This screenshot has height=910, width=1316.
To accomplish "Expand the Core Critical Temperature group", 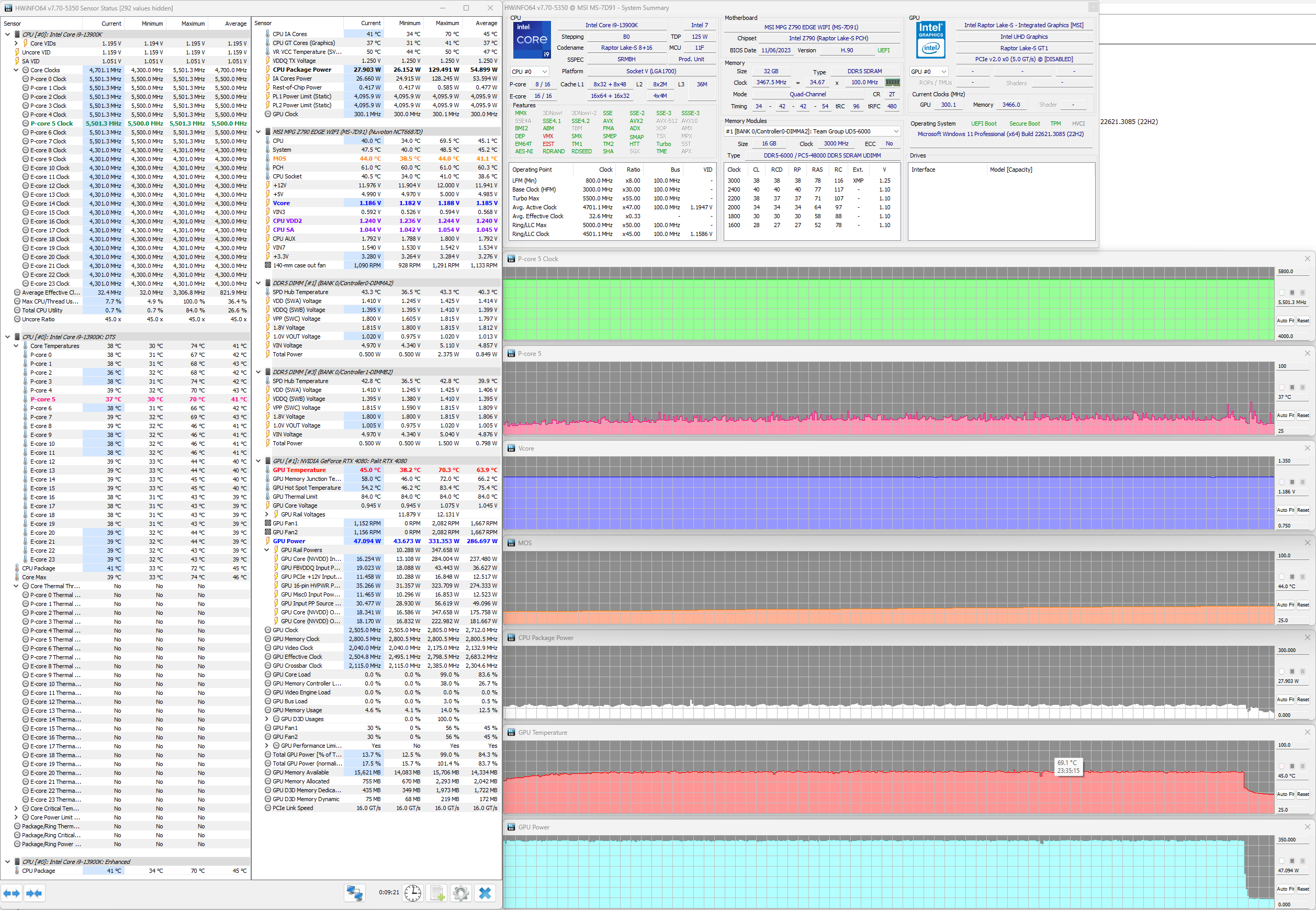I will tap(16, 808).
